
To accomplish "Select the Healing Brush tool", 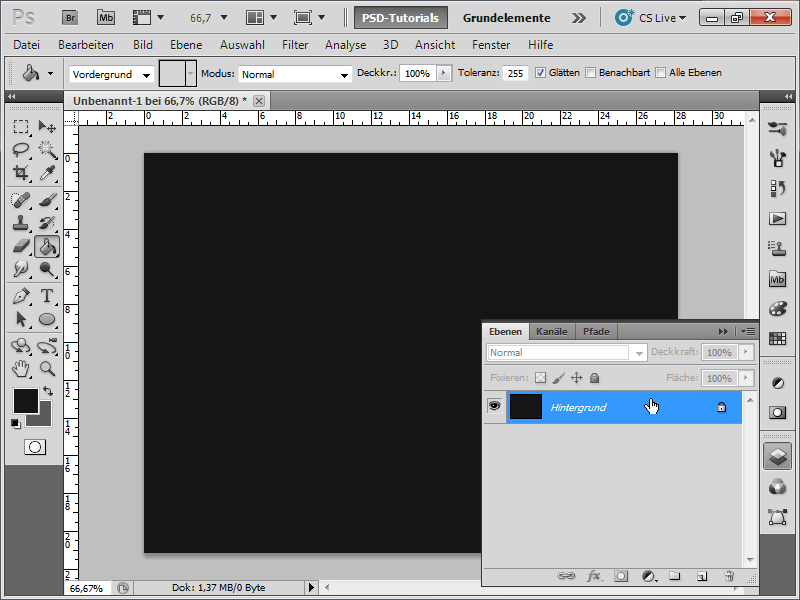I will point(21,200).
